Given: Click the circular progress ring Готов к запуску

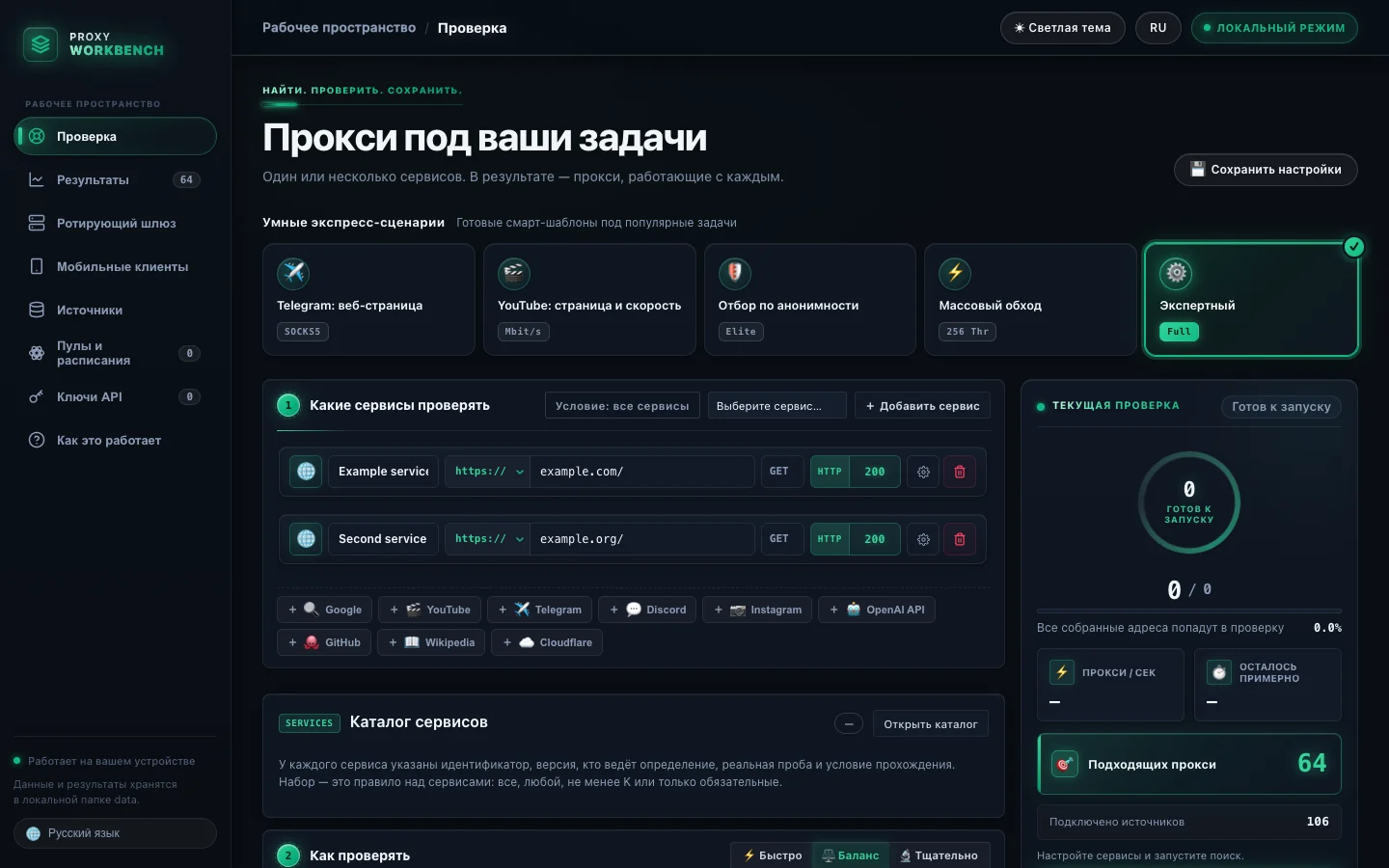Looking at the screenshot, I should click(1188, 502).
